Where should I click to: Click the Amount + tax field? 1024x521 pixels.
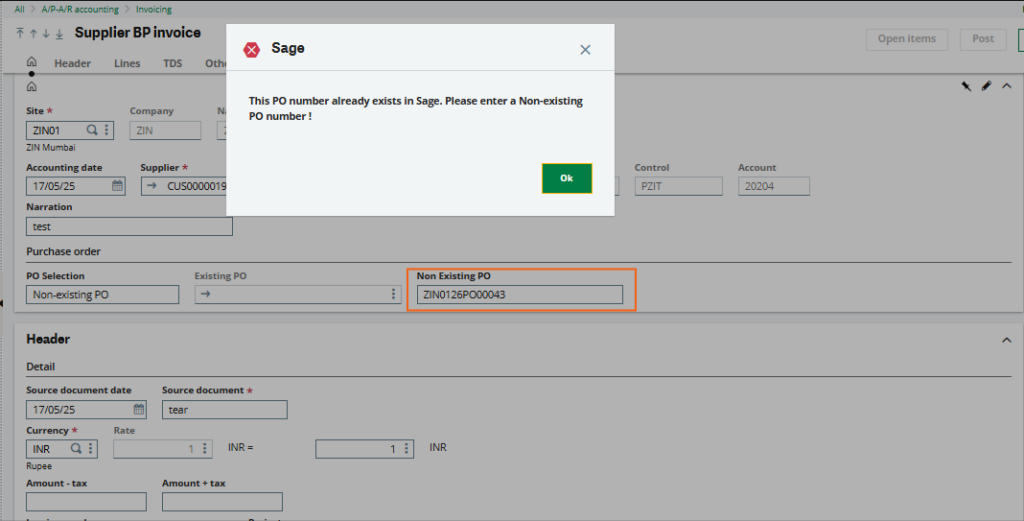pos(222,501)
